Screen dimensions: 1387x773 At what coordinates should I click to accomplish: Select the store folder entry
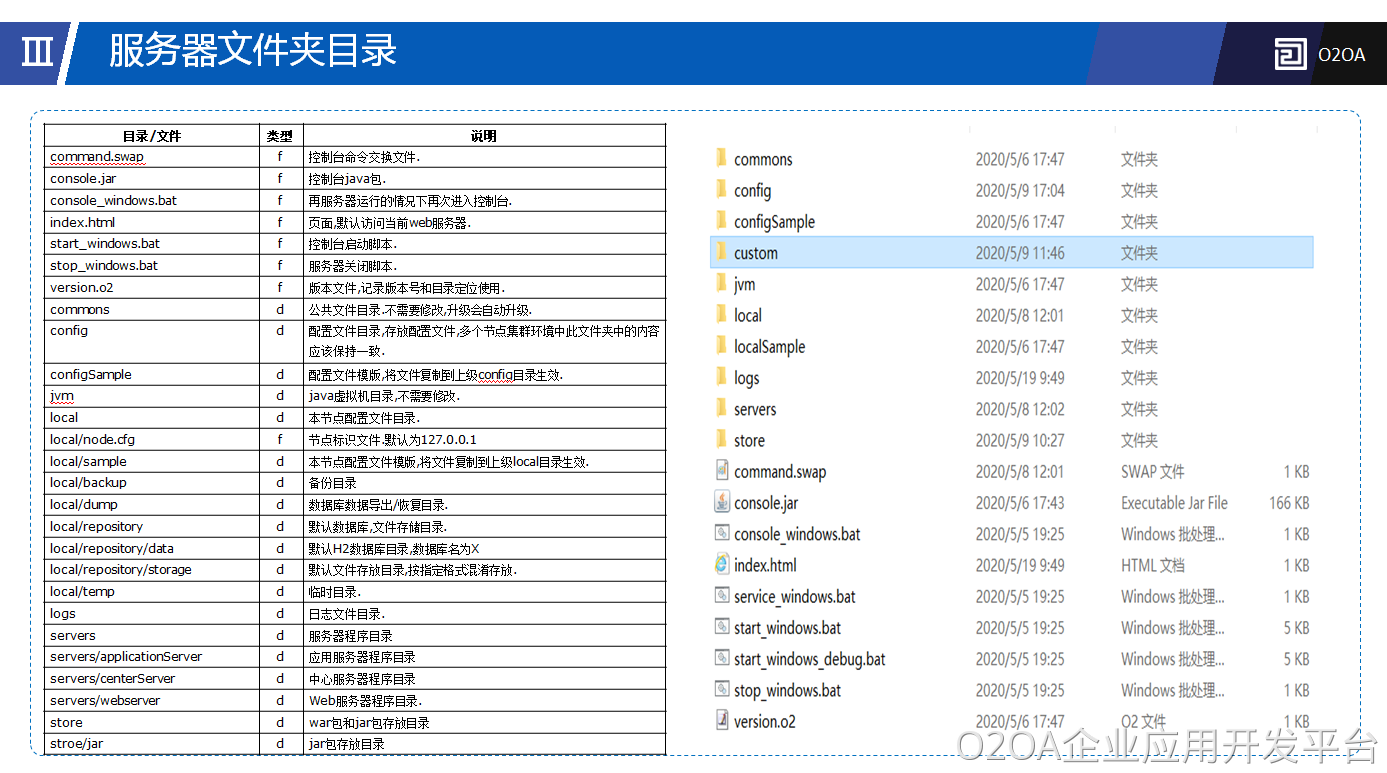(749, 441)
